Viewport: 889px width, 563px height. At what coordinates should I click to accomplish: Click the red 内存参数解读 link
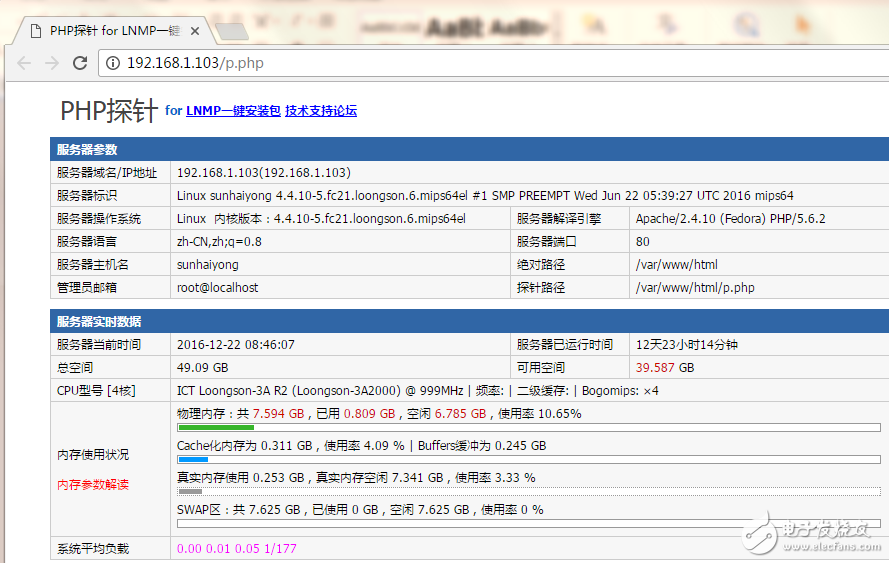[93, 485]
